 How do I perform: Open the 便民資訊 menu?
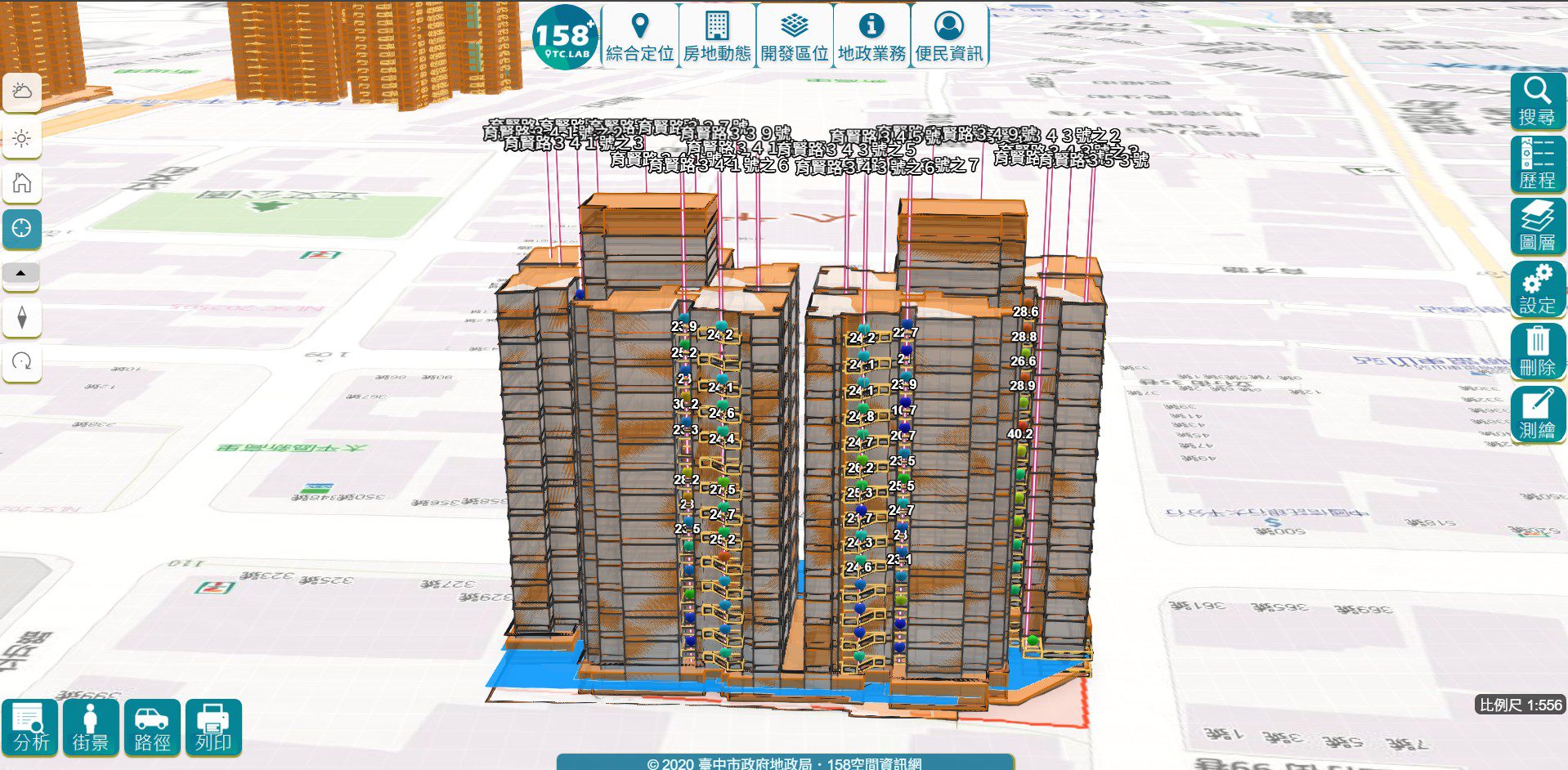pos(948,36)
